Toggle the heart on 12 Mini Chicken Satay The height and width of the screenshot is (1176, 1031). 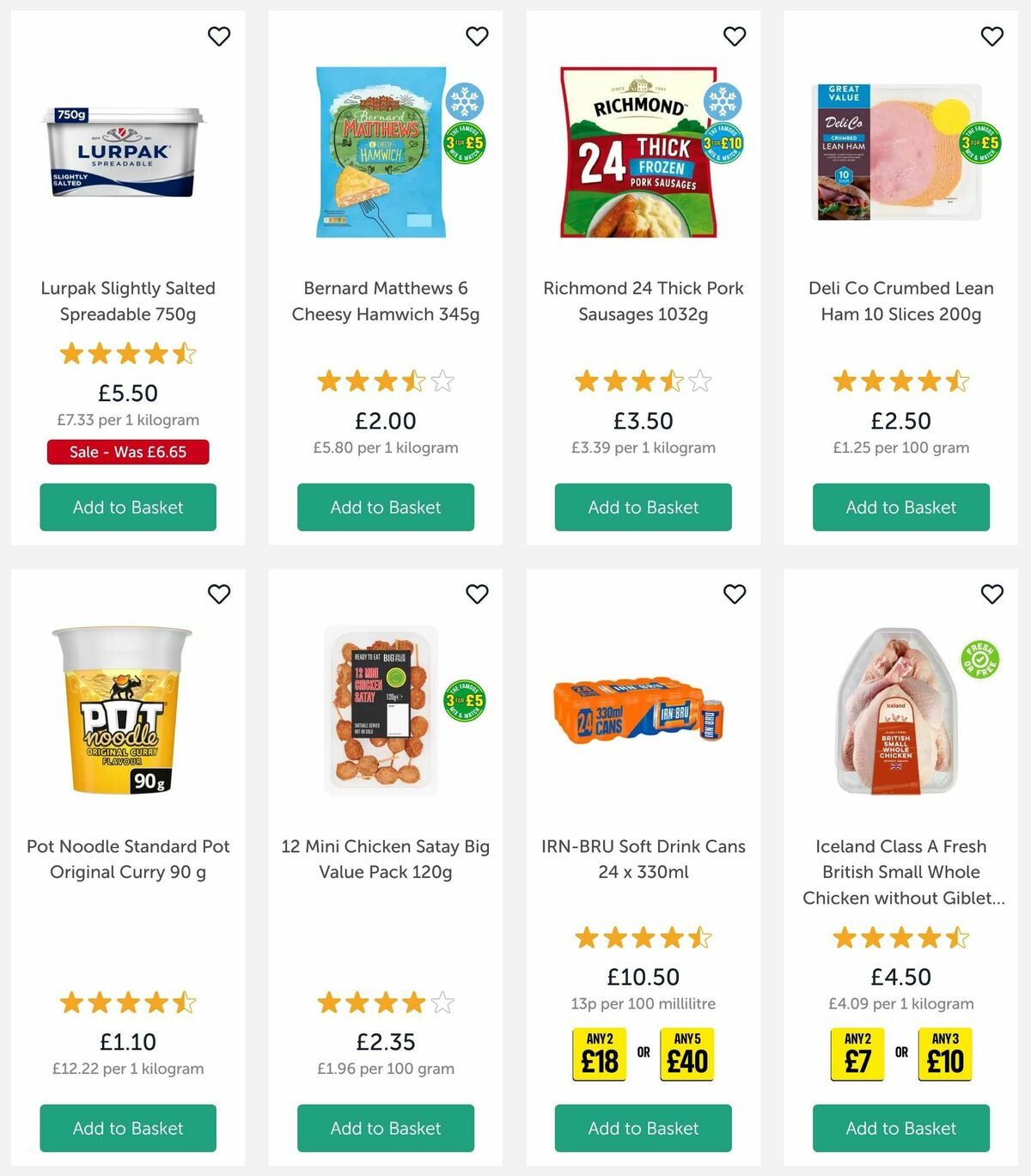pyautogui.click(x=477, y=594)
